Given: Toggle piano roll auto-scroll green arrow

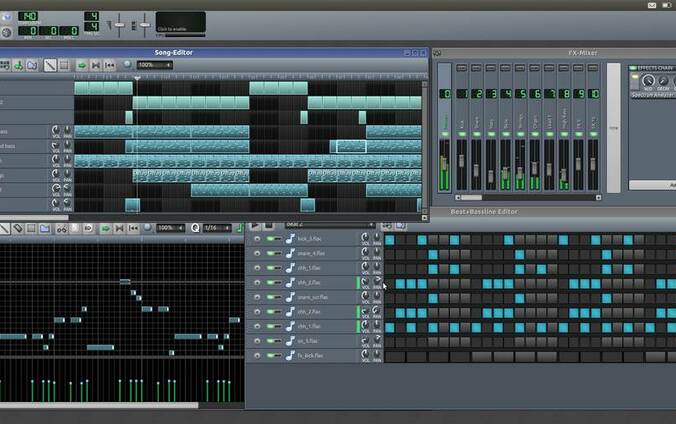Looking at the screenshot, I should click(x=105, y=229).
